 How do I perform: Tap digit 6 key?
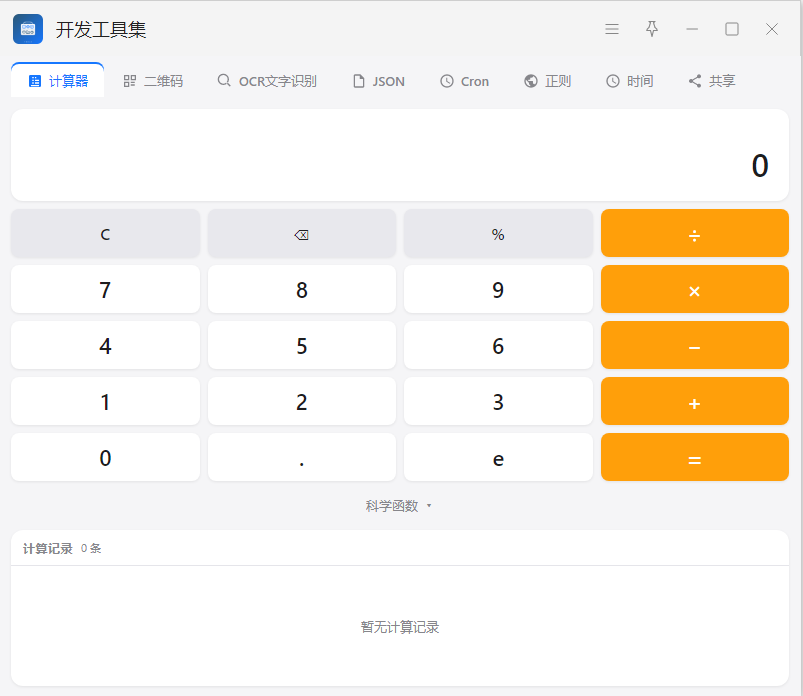click(x=498, y=345)
